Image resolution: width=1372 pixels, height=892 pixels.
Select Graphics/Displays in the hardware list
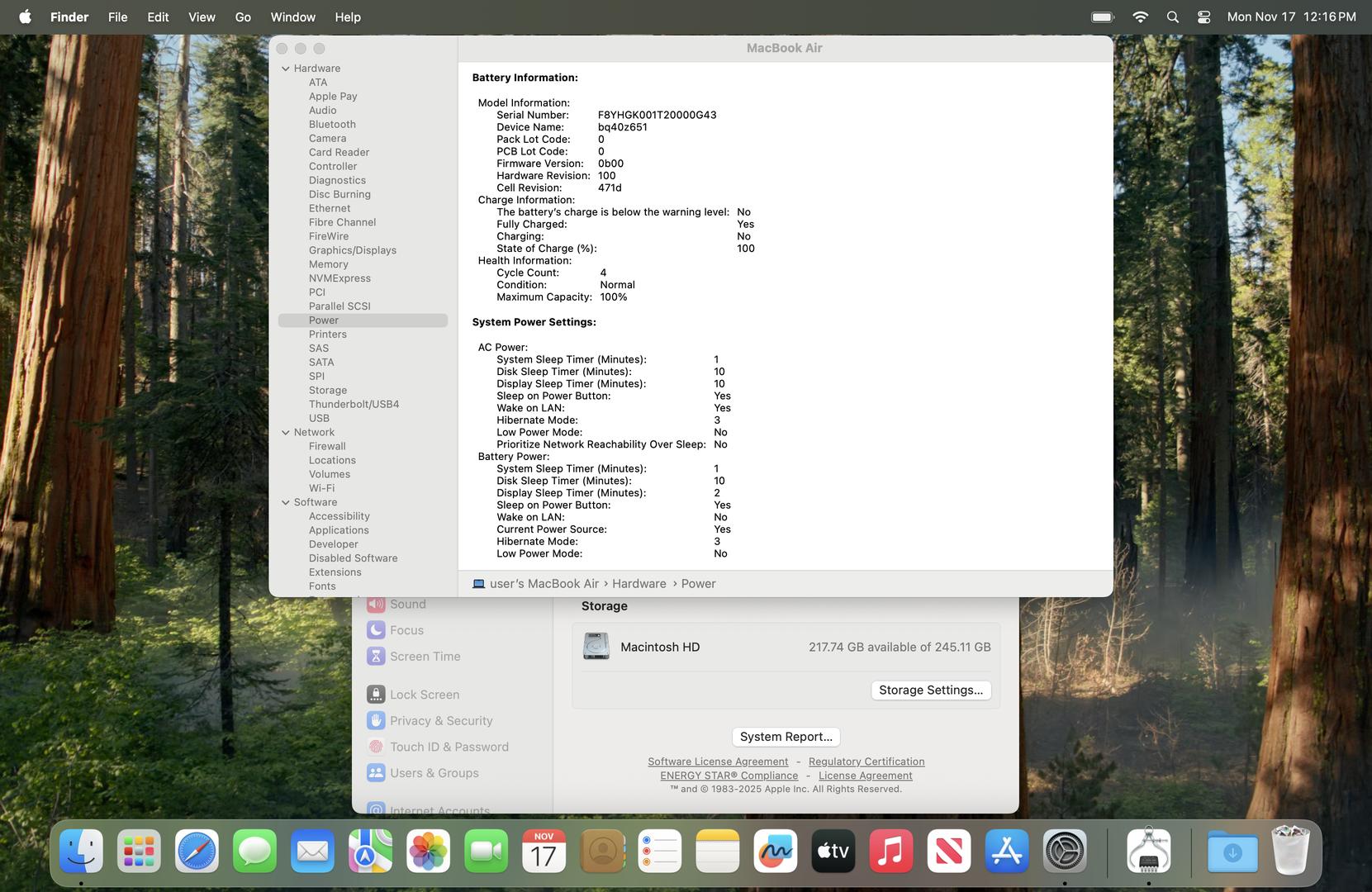[352, 250]
